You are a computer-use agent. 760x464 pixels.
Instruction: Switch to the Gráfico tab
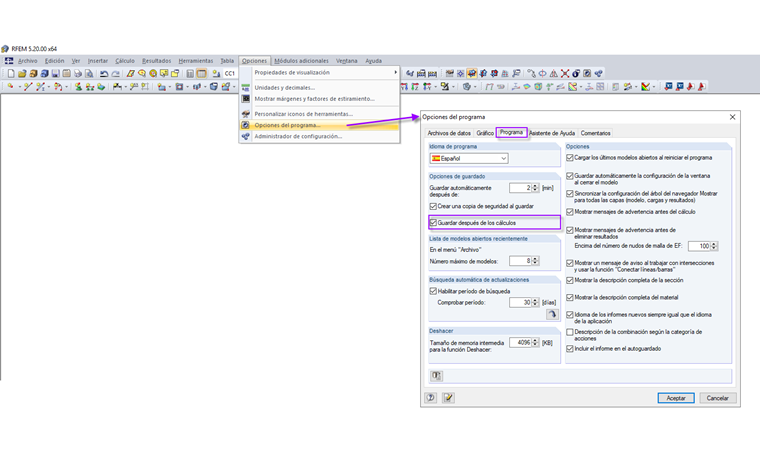pyautogui.click(x=485, y=133)
